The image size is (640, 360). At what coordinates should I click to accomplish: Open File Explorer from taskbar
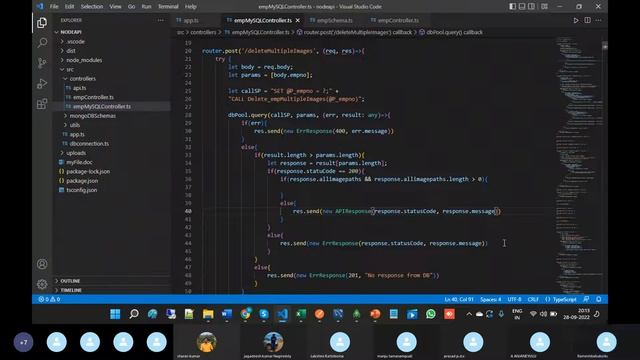pyautogui.click(x=208, y=314)
